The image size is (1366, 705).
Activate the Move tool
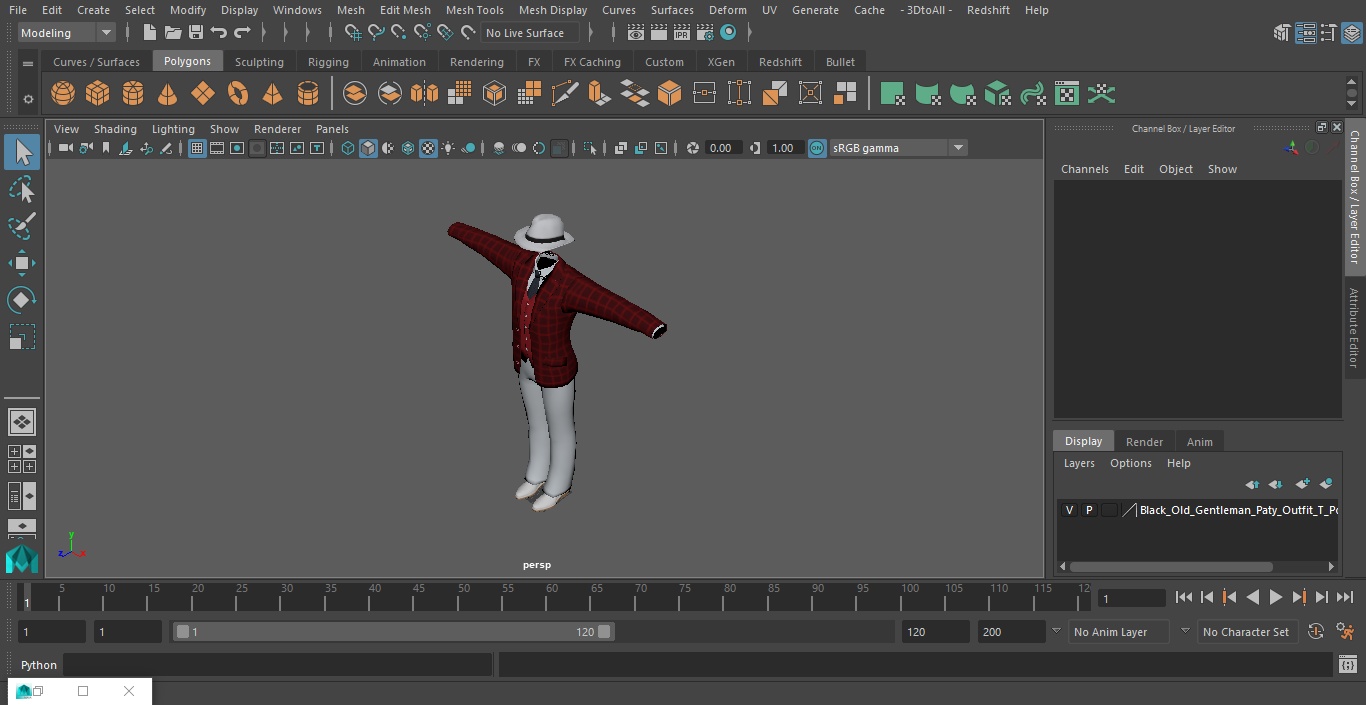click(x=22, y=263)
